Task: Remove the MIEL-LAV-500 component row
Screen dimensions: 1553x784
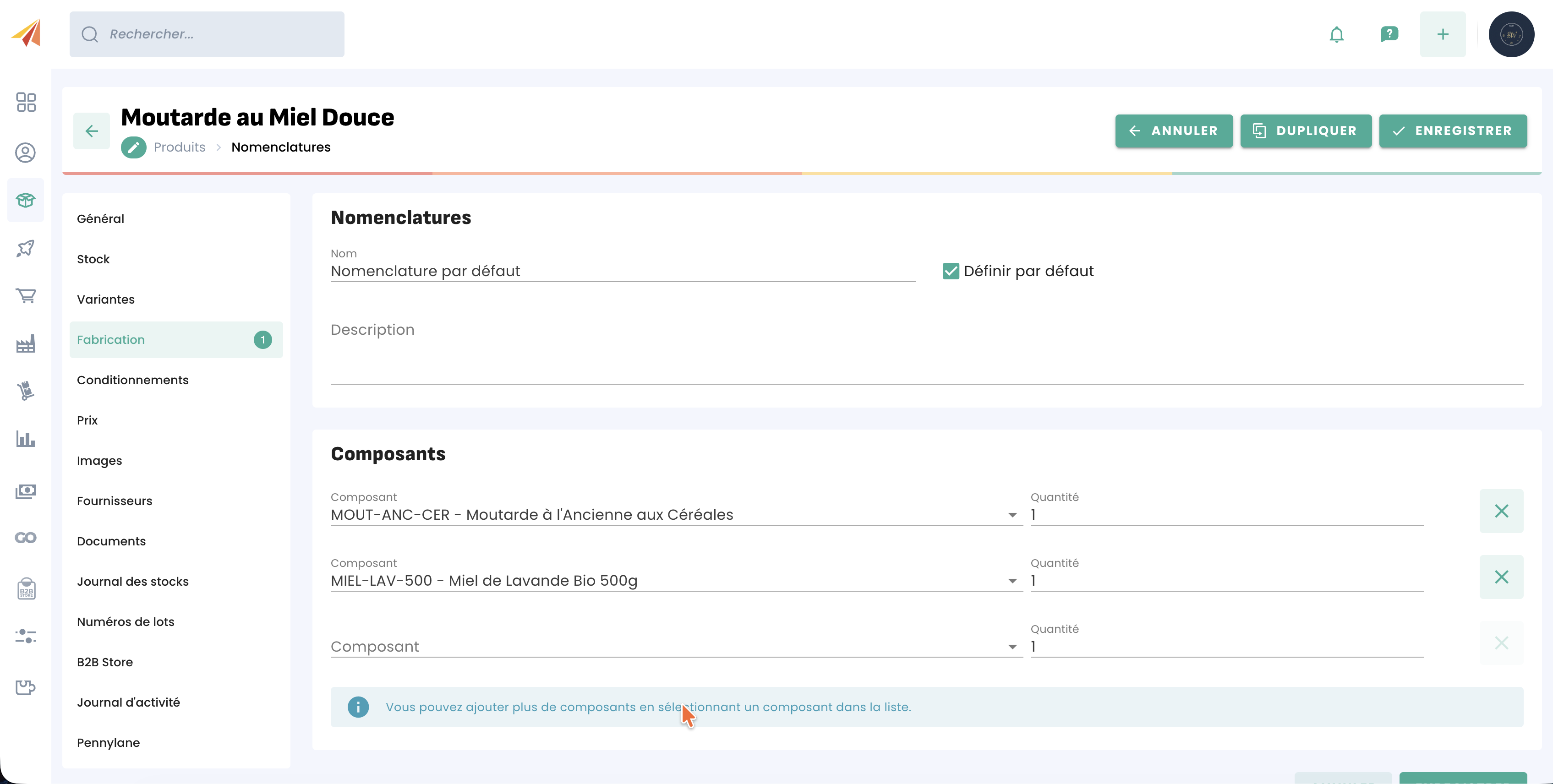Action: pyautogui.click(x=1501, y=577)
